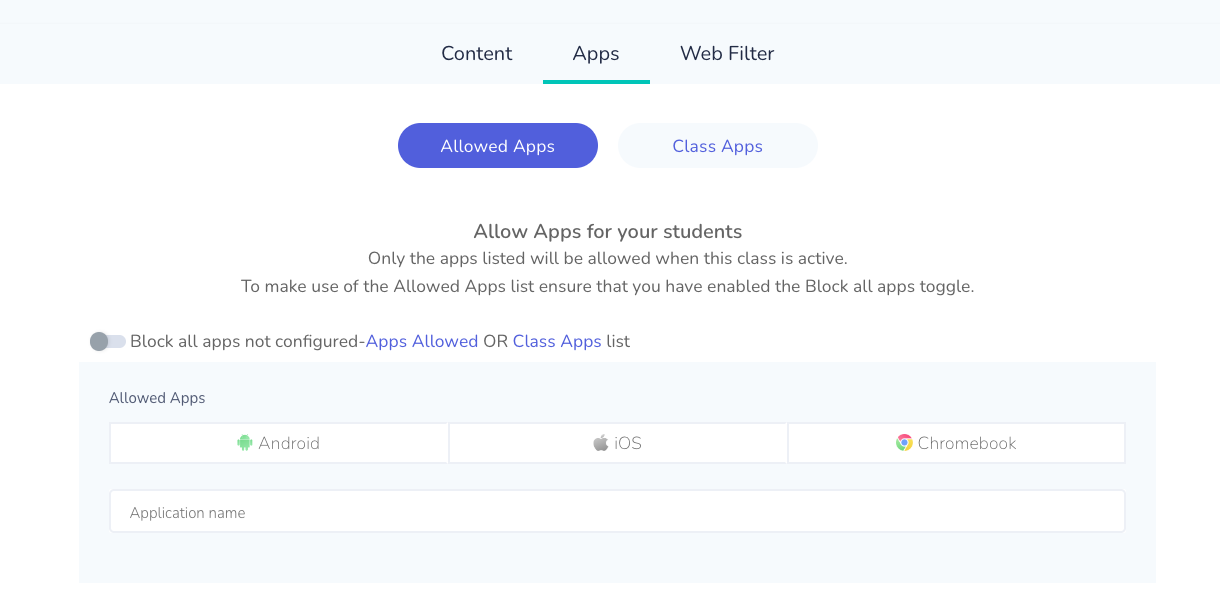Click the 'Allowed Apps' section label above platforms
Viewport: 1220px width, 612px height.
click(157, 398)
